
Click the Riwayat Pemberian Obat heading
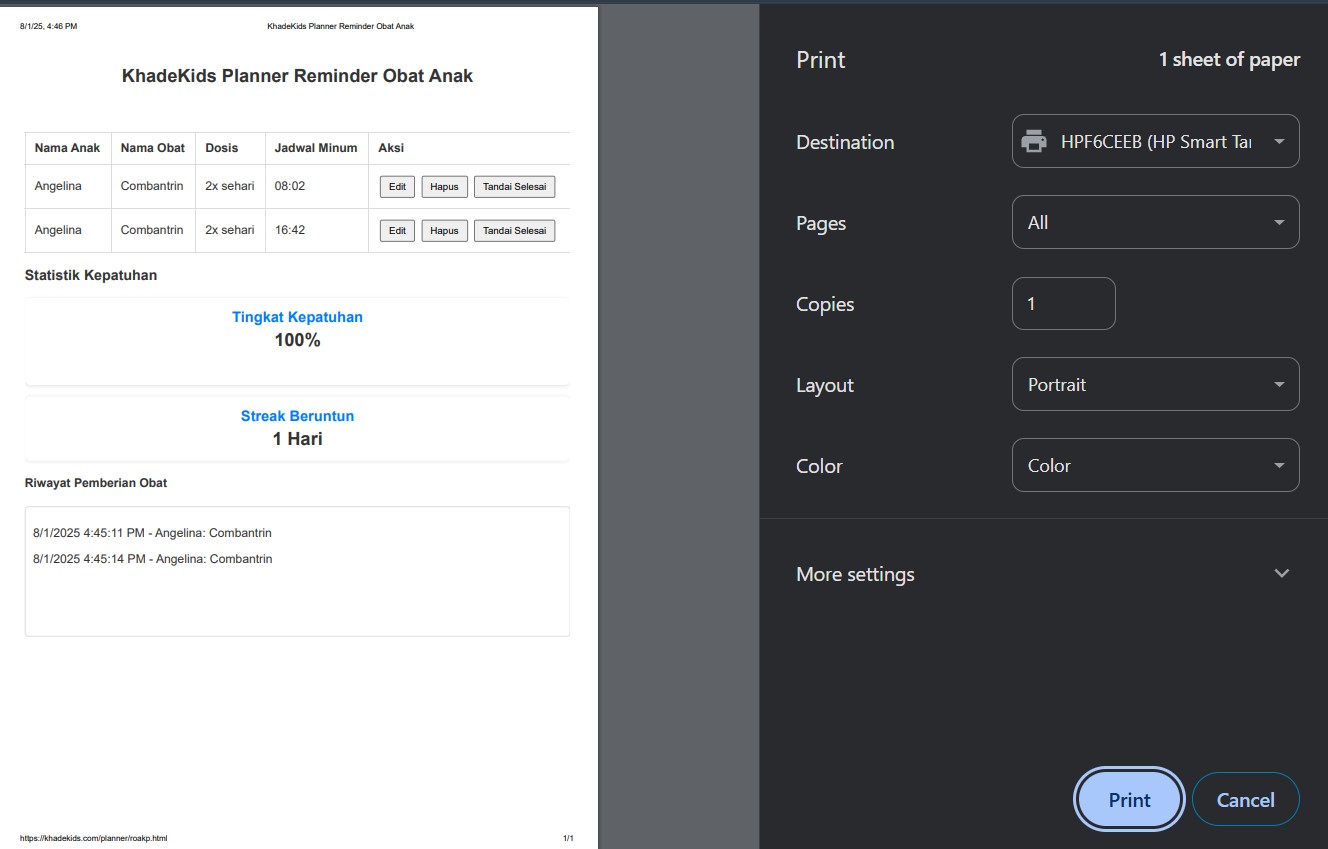coord(96,483)
